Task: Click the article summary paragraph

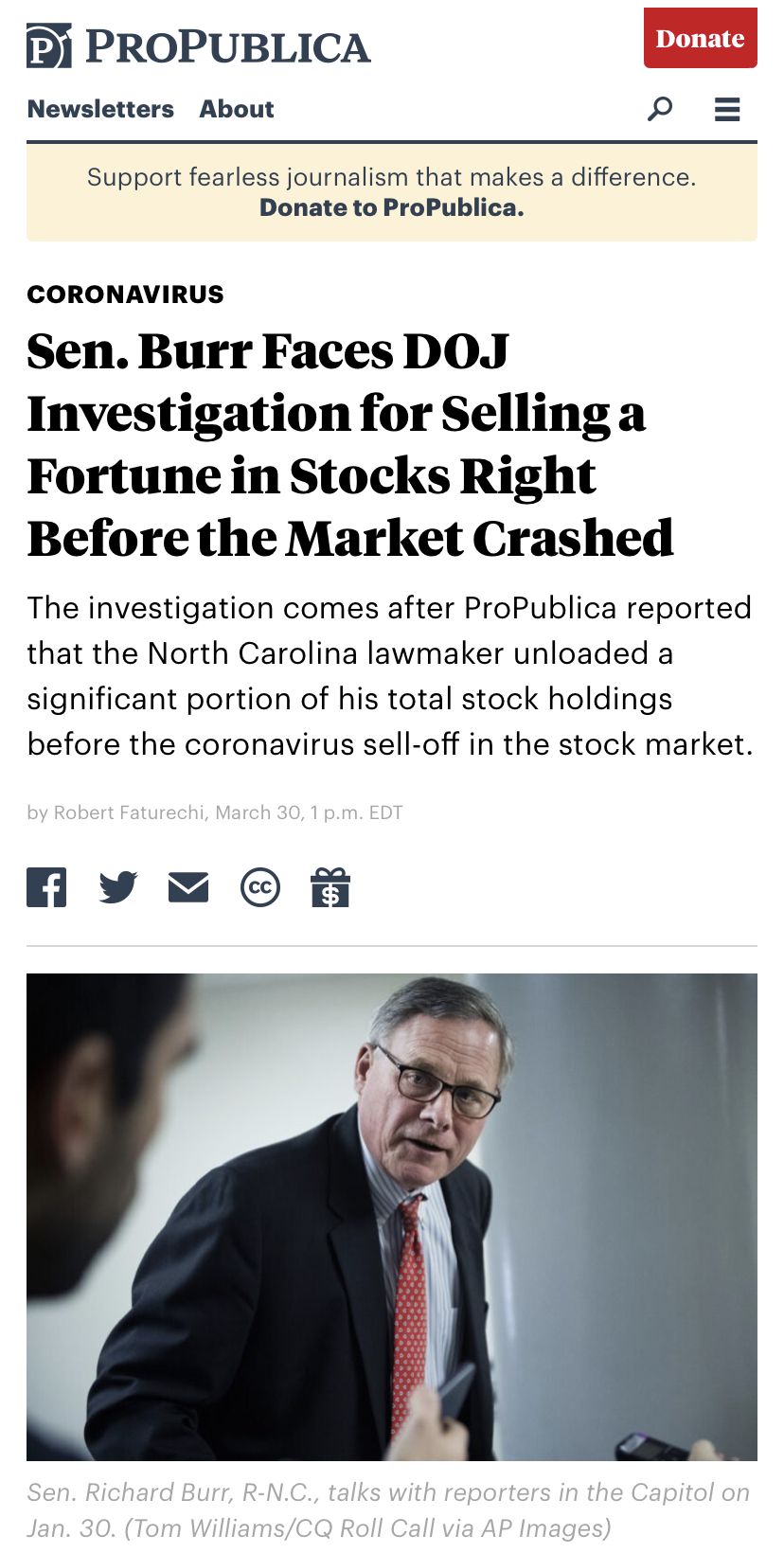Action: (x=390, y=675)
